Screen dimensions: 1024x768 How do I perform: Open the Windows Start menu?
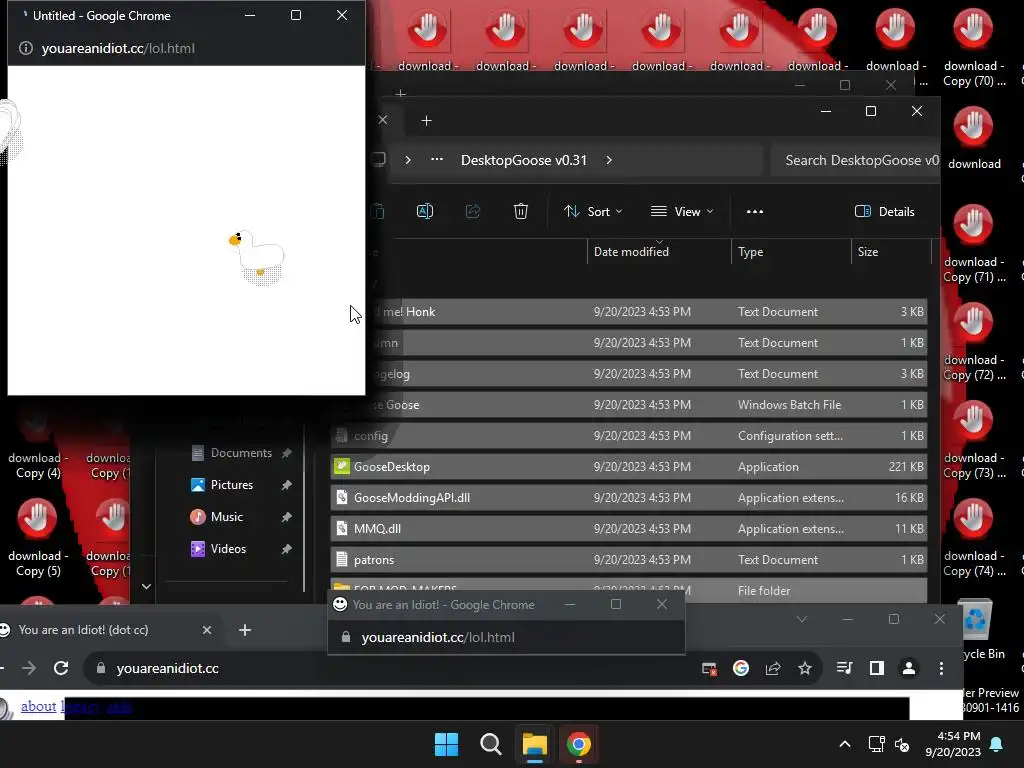tap(446, 744)
